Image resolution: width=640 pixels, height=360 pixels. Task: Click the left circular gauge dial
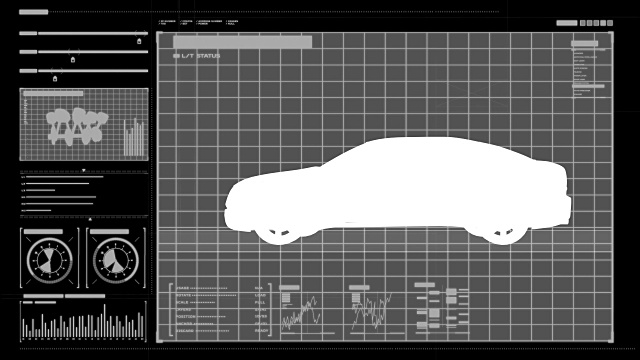pos(49,261)
